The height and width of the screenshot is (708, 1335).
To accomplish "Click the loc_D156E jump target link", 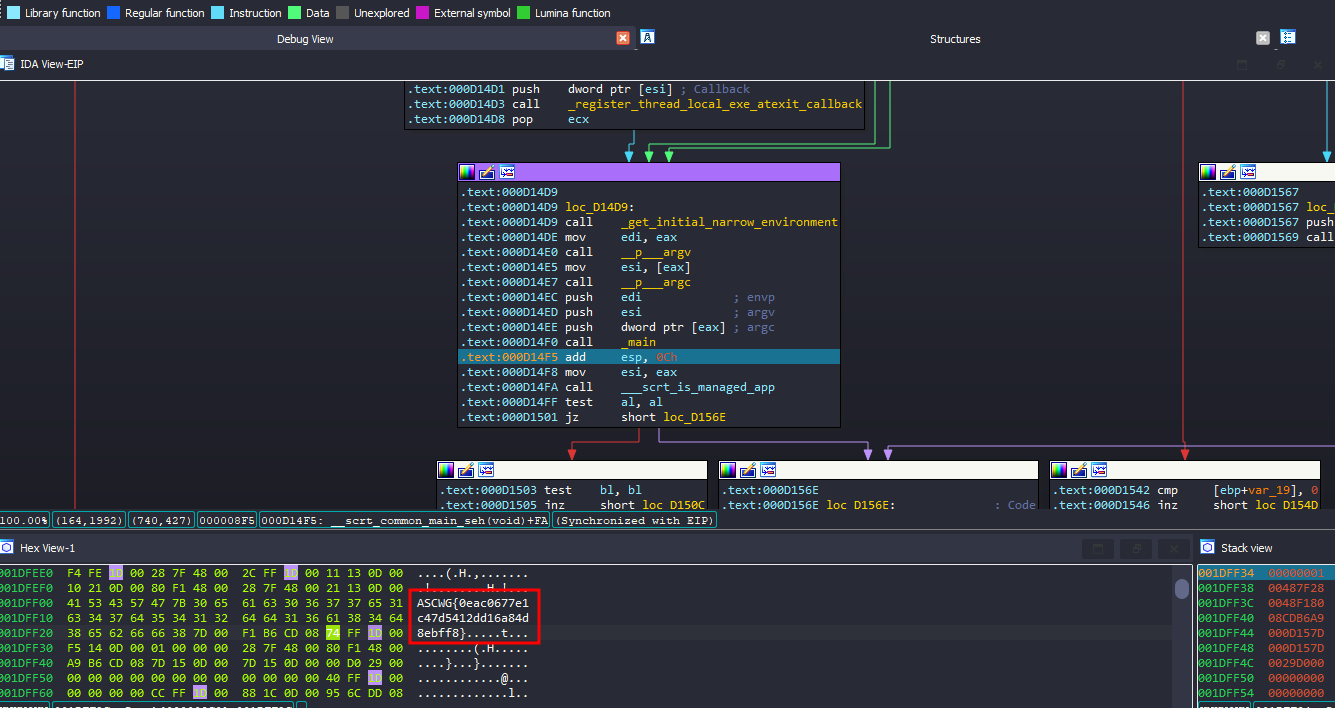I will click(693, 417).
